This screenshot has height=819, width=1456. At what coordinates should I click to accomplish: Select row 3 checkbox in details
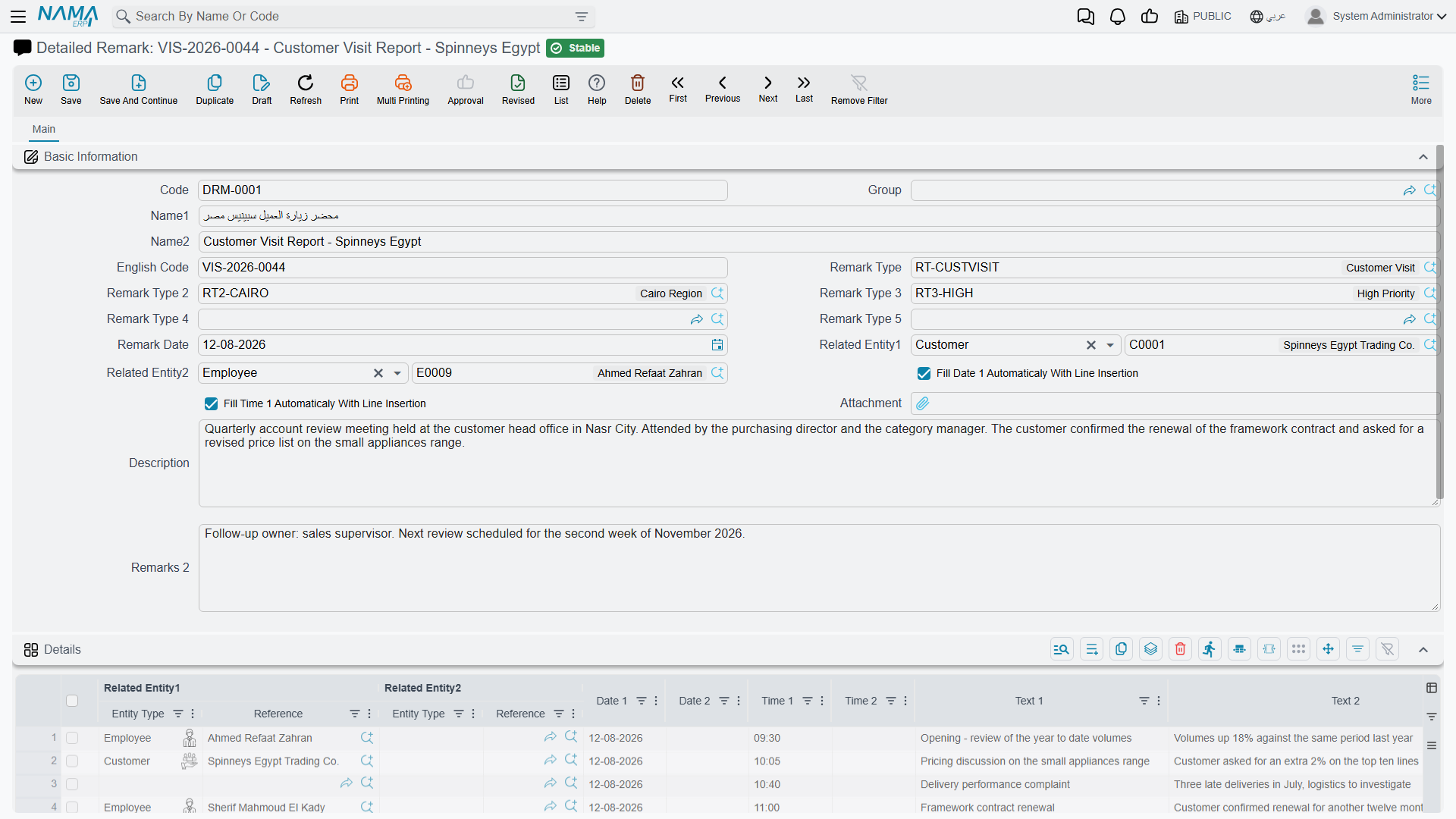click(72, 784)
